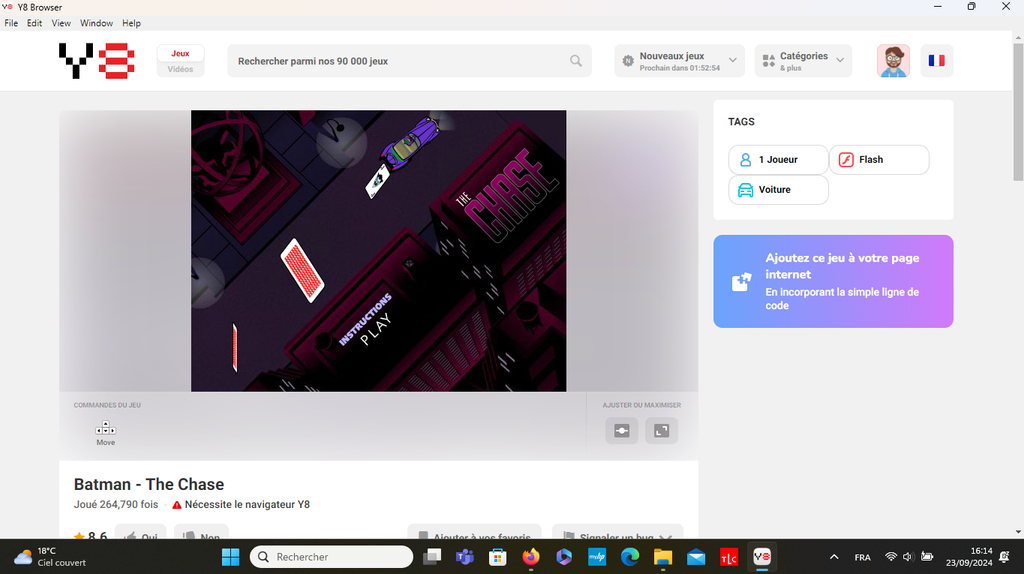
Task: Click the Y8 logo
Action: coord(97,61)
